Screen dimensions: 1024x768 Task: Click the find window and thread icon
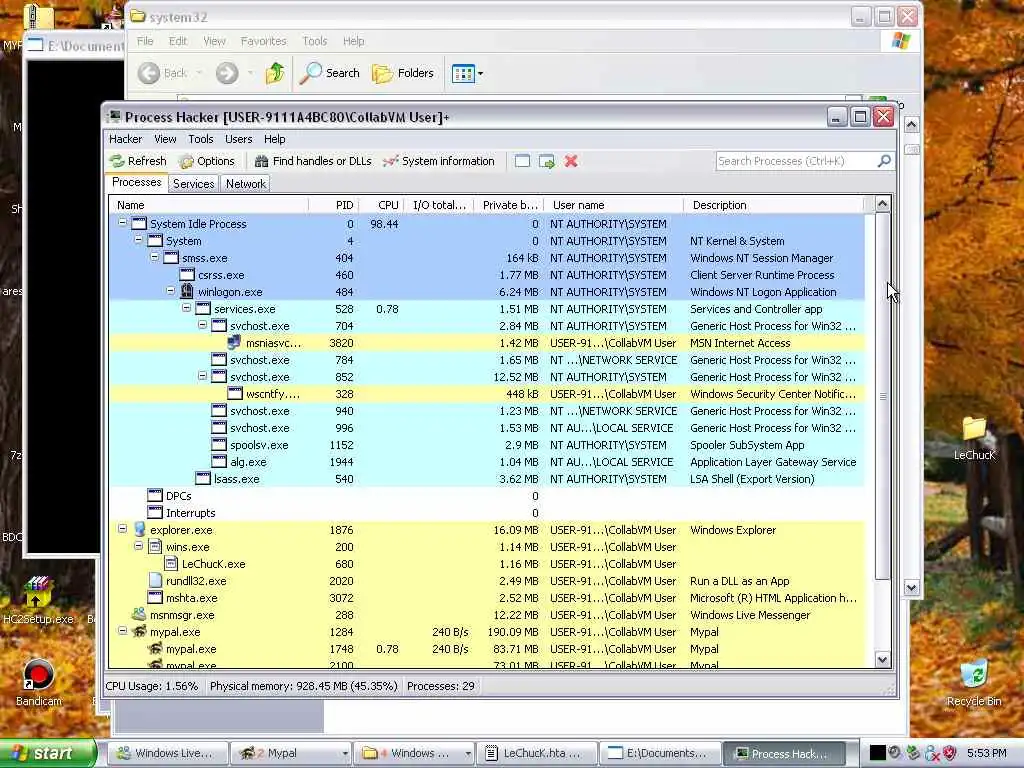point(547,161)
